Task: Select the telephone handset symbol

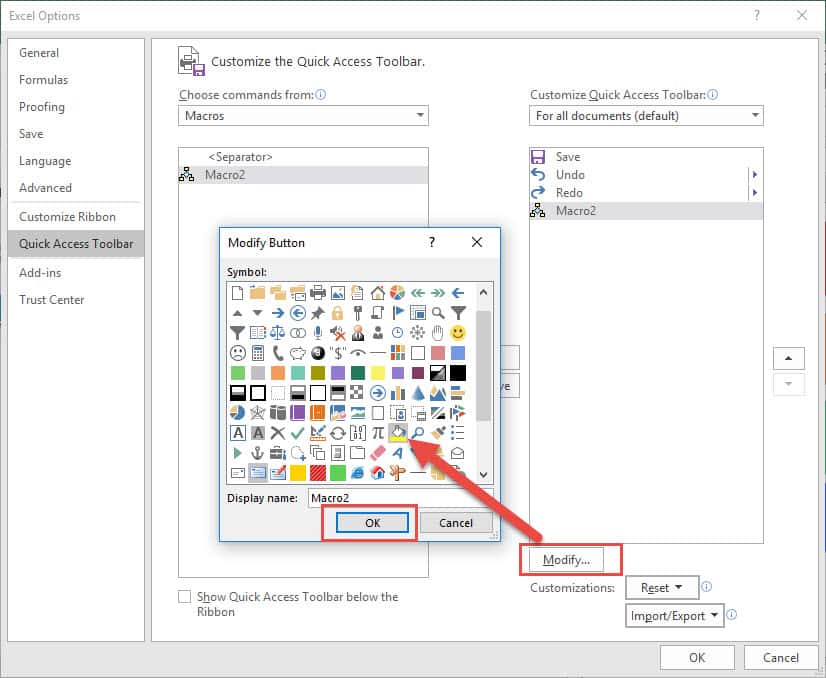Action: [278, 353]
